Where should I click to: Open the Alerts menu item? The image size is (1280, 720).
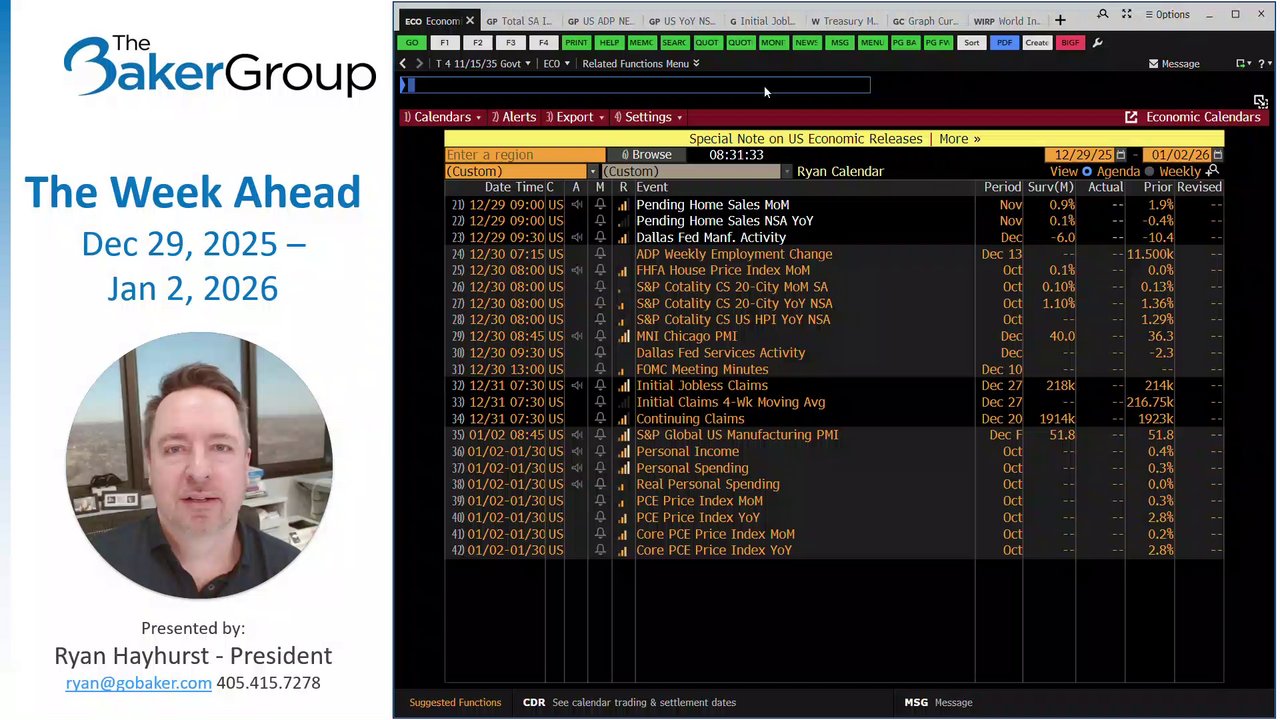pyautogui.click(x=514, y=117)
